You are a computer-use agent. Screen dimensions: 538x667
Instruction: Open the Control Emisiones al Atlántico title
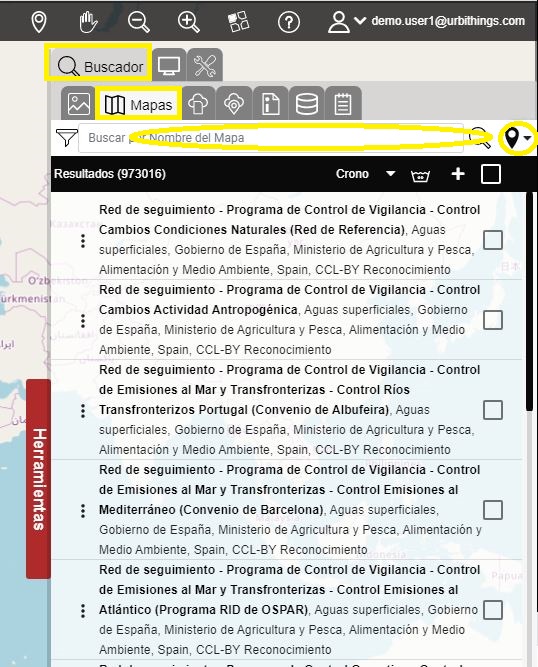290,590
